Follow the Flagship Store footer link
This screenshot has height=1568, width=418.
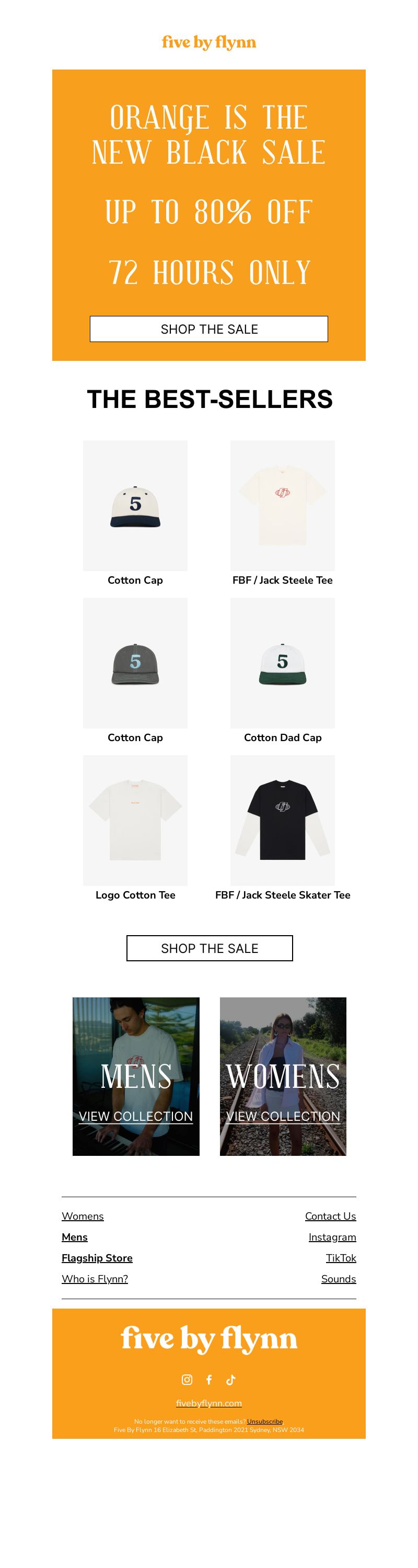tap(97, 1257)
